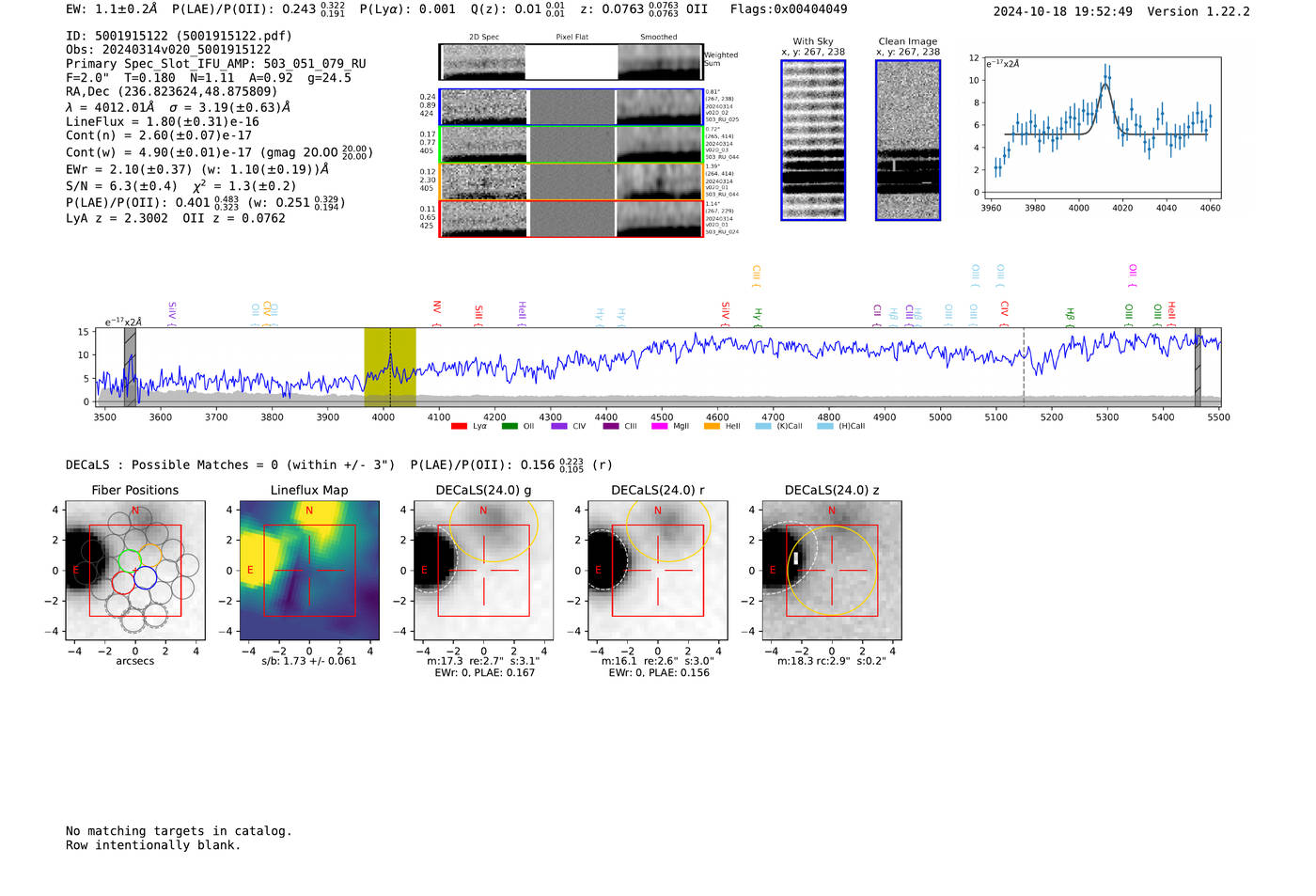Click 'EWr: 0, PLAE: 0.167' caption
This screenshot has height=896, width=1316.
coord(484,672)
